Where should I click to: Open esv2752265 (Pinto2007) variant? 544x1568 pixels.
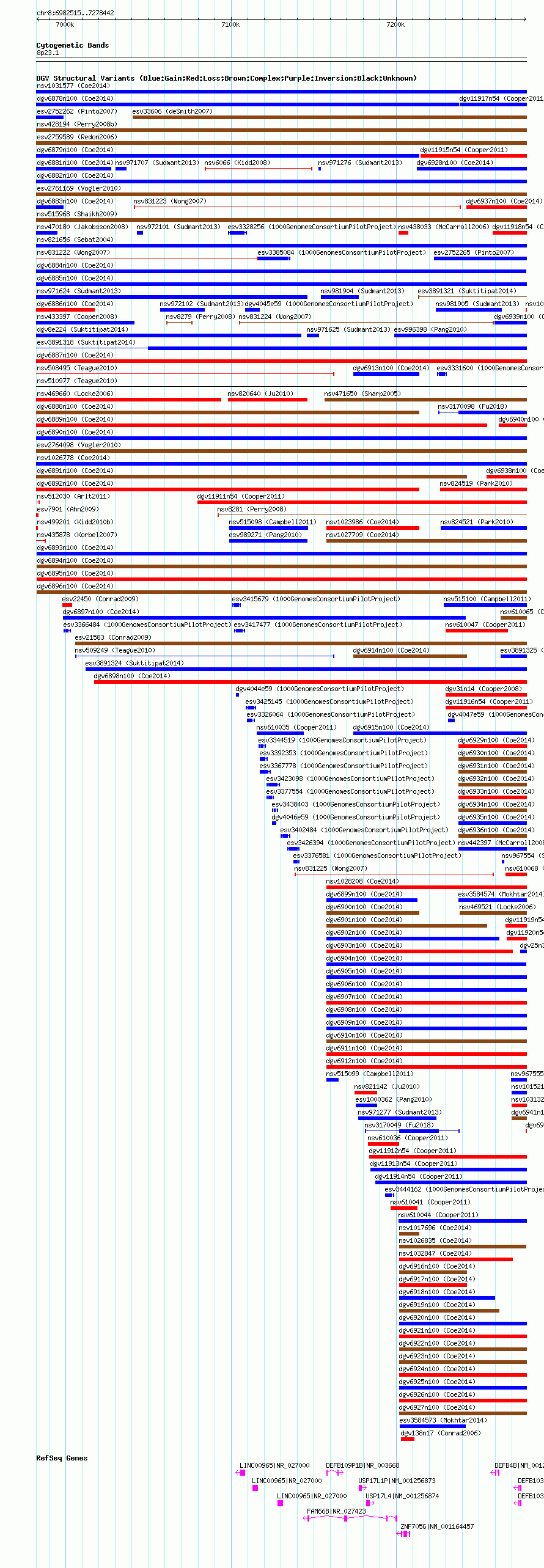[x=474, y=252]
